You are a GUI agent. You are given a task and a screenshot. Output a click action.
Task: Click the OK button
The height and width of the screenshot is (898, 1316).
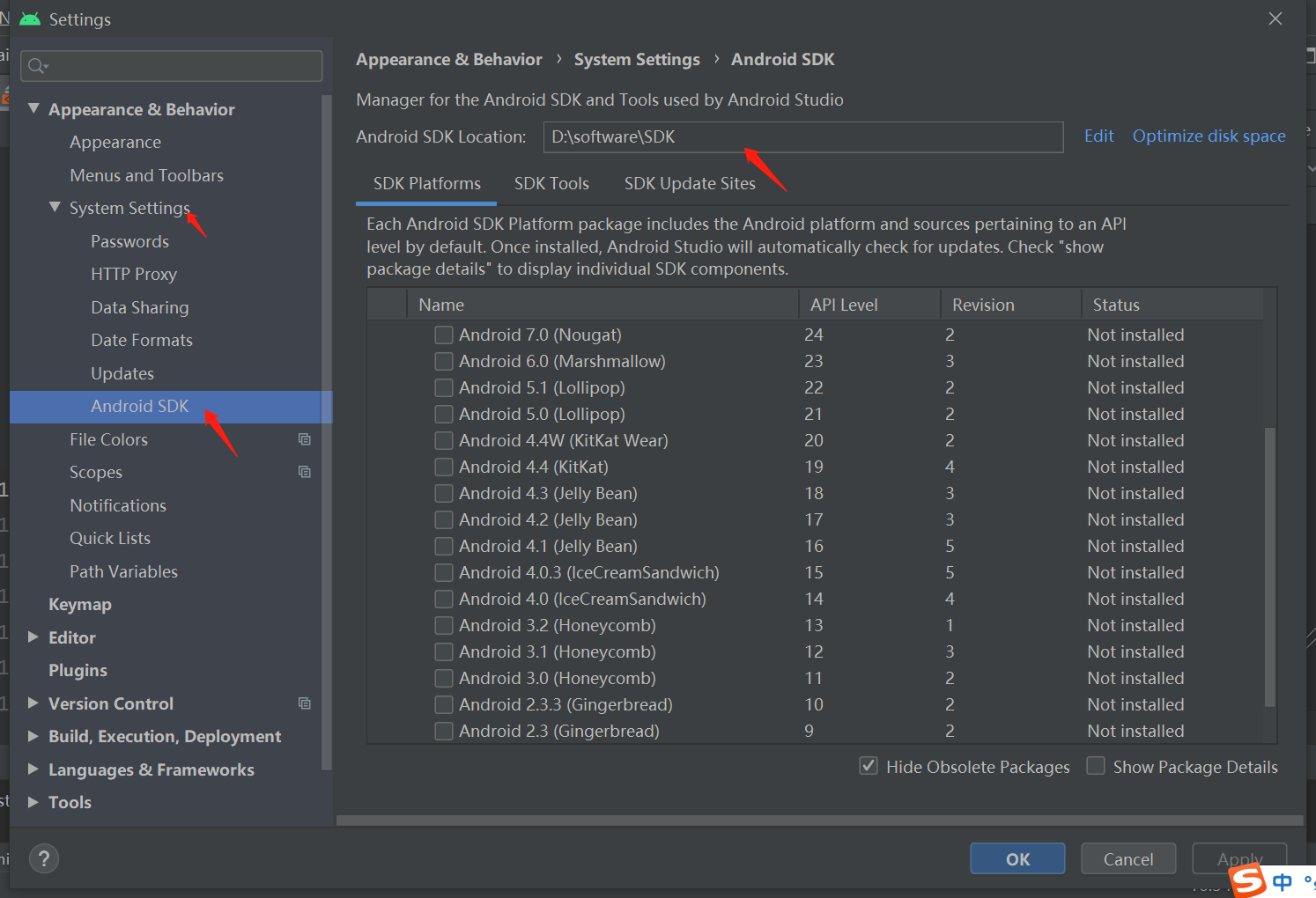click(1017, 858)
